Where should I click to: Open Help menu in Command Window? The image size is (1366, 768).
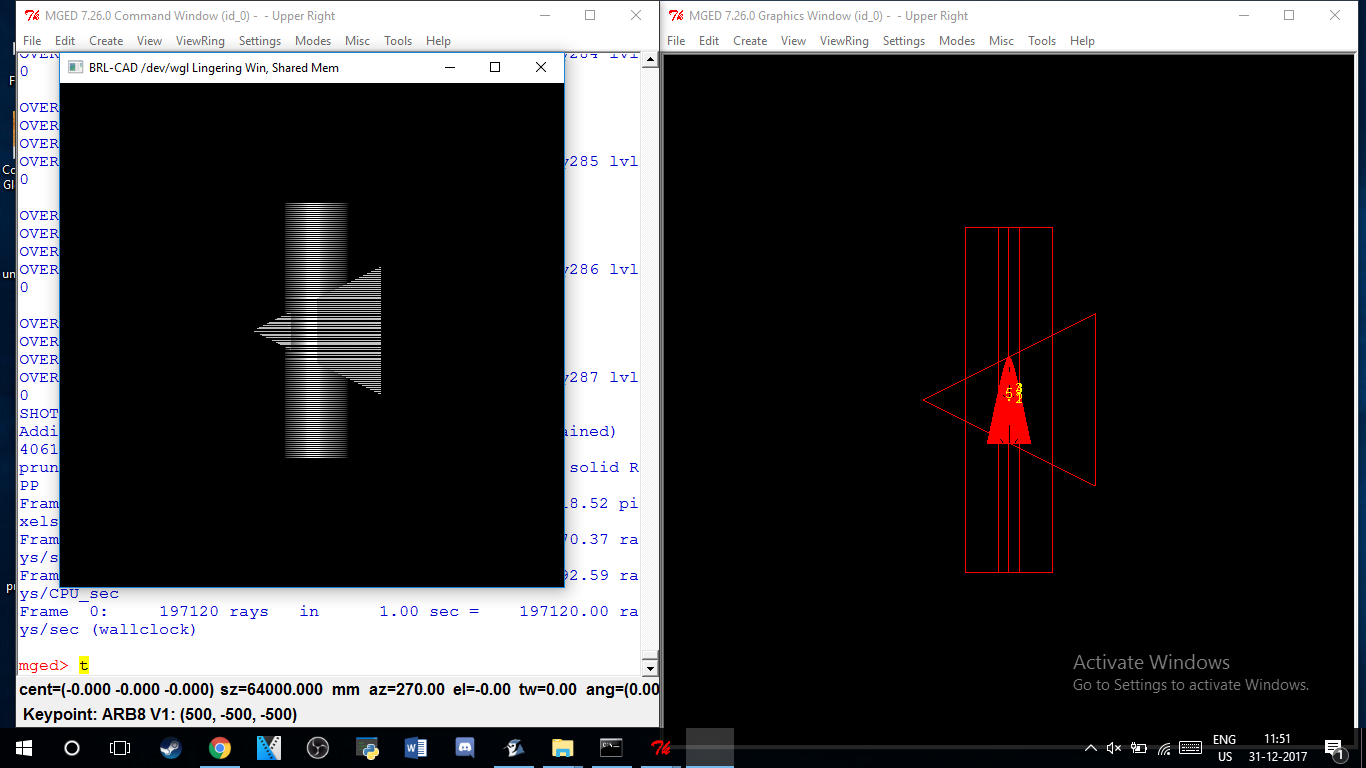(438, 41)
